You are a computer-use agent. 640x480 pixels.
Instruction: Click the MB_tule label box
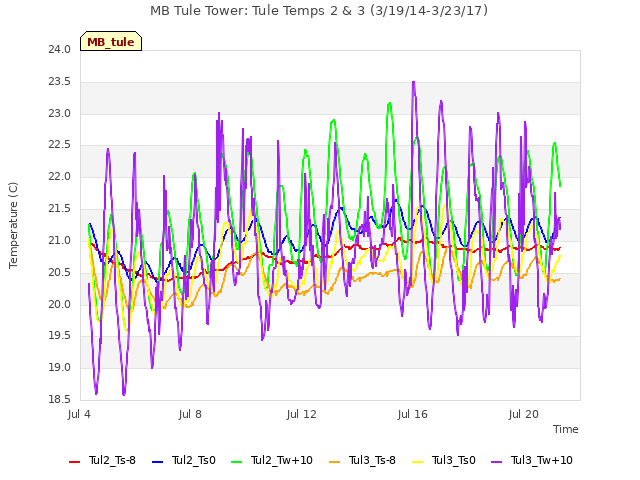(x=111, y=41)
